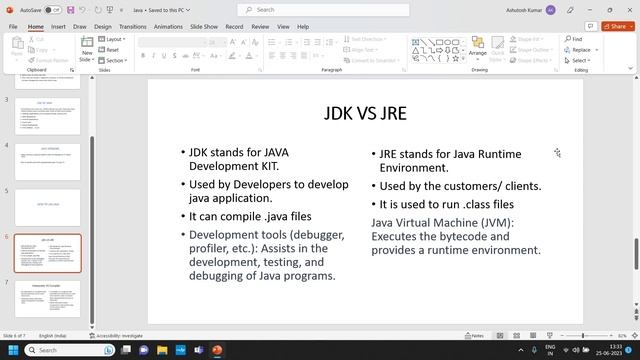
Task: Expand the Select dropdown
Action: (x=578, y=60)
